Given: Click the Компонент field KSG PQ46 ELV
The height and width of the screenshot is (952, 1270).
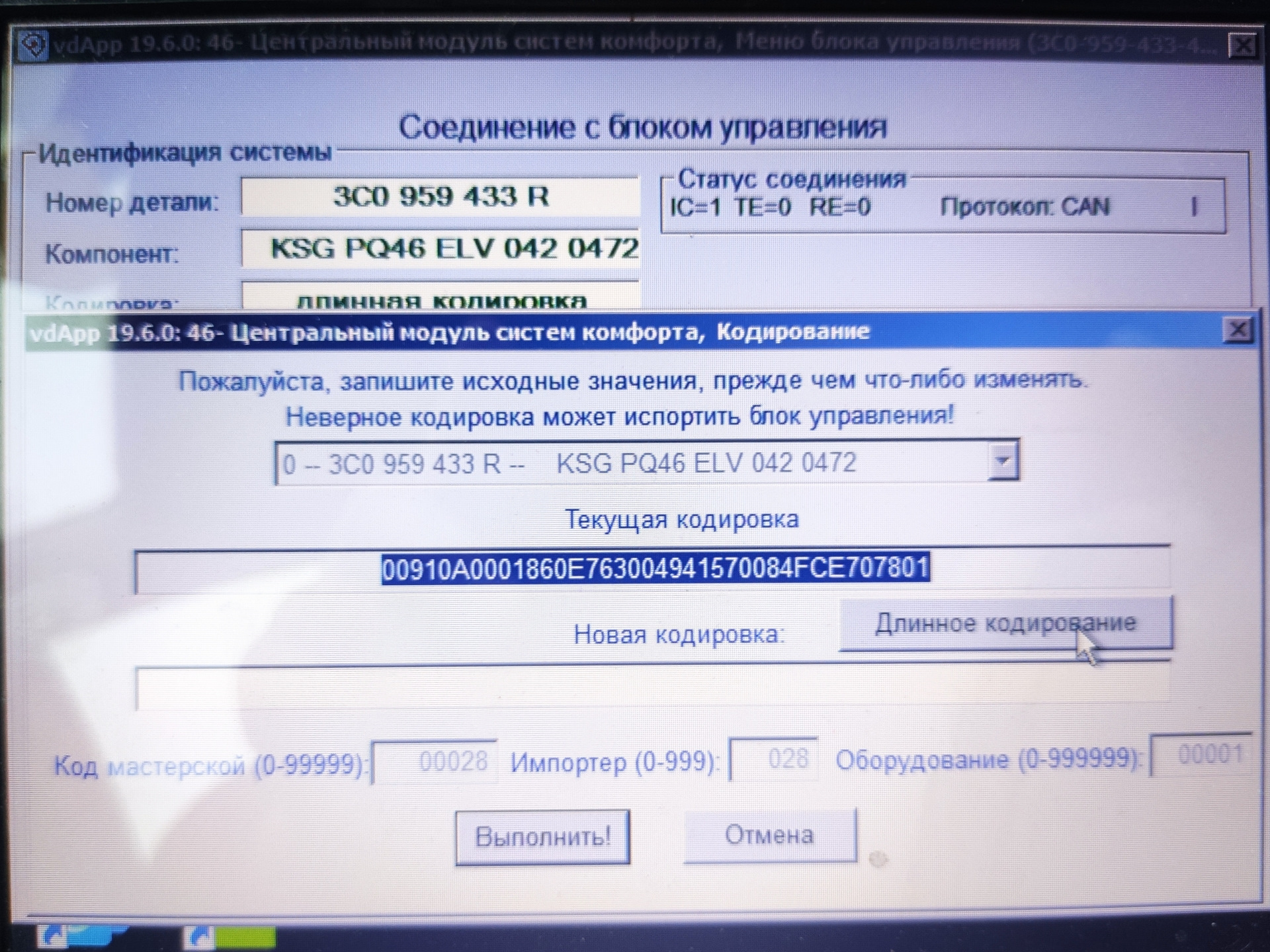Looking at the screenshot, I should point(440,249).
